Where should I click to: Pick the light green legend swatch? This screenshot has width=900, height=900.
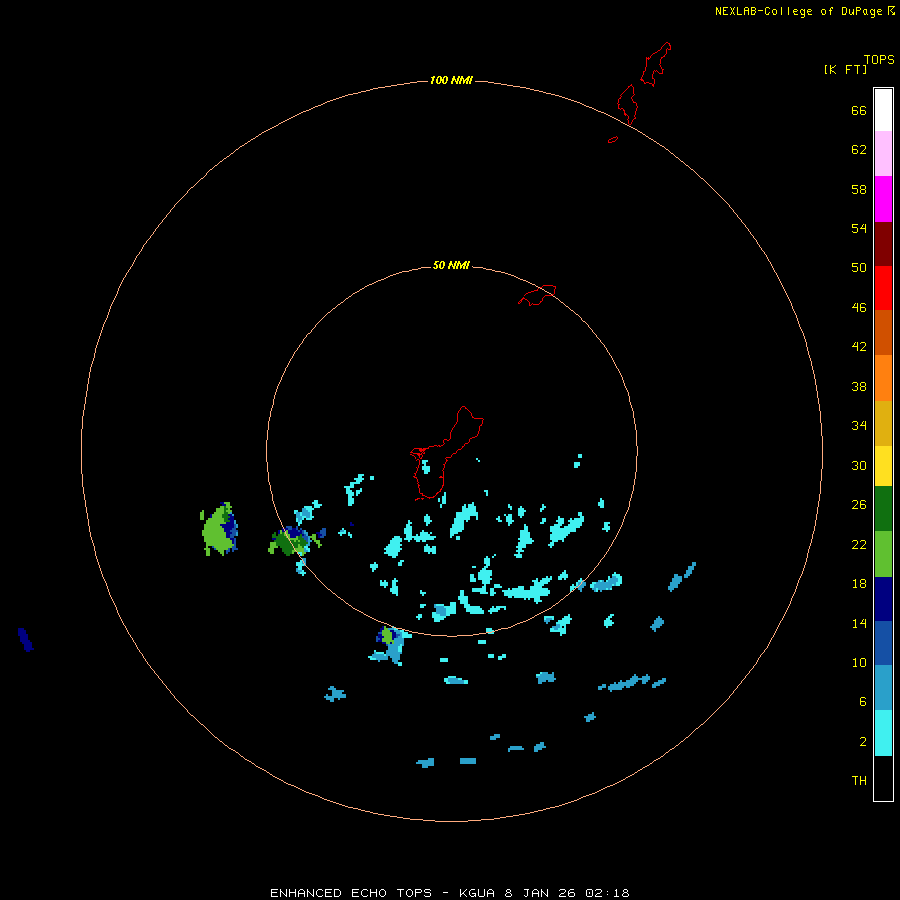click(x=883, y=554)
